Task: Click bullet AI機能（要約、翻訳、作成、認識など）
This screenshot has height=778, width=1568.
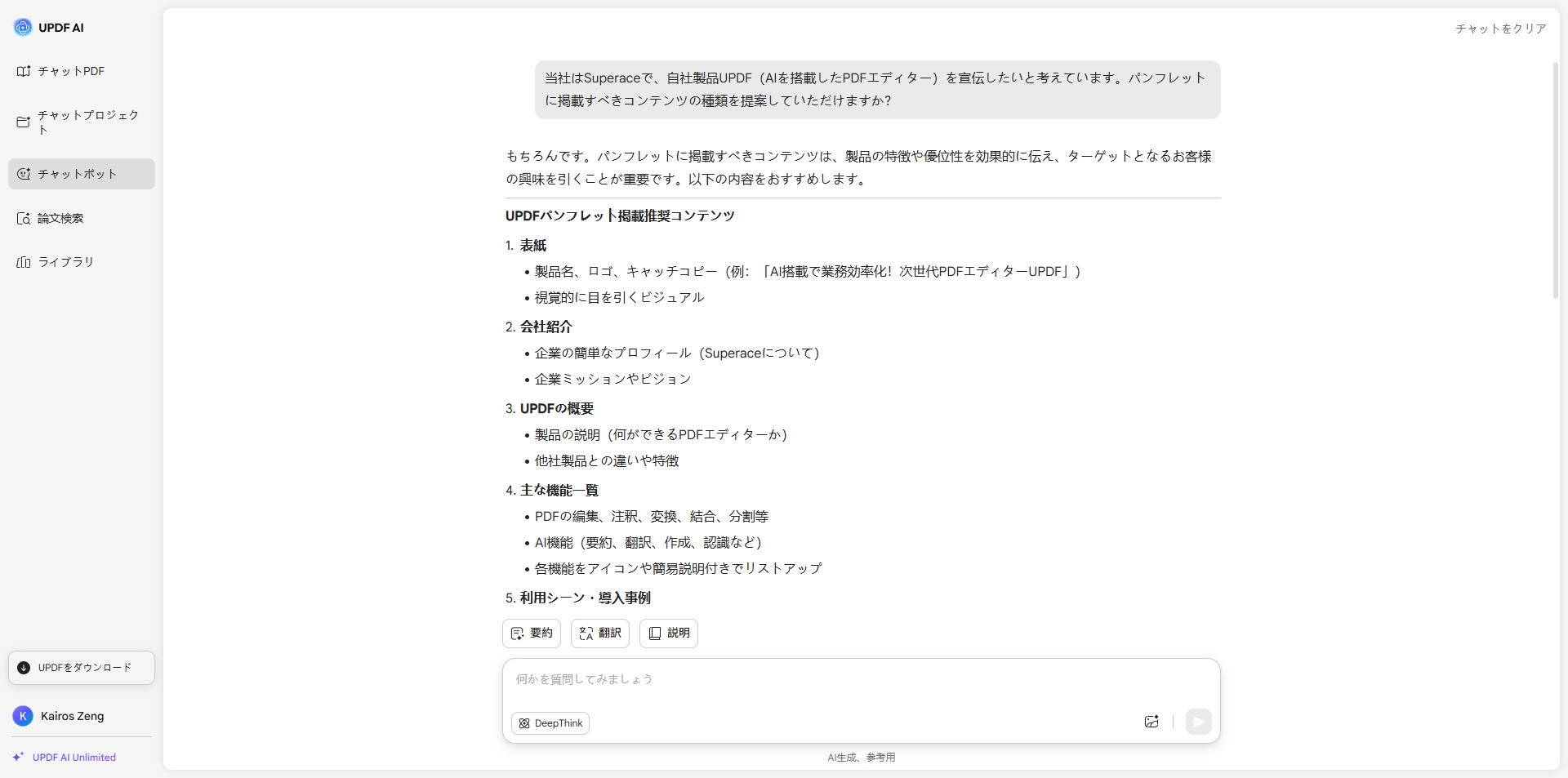Action: [648, 543]
